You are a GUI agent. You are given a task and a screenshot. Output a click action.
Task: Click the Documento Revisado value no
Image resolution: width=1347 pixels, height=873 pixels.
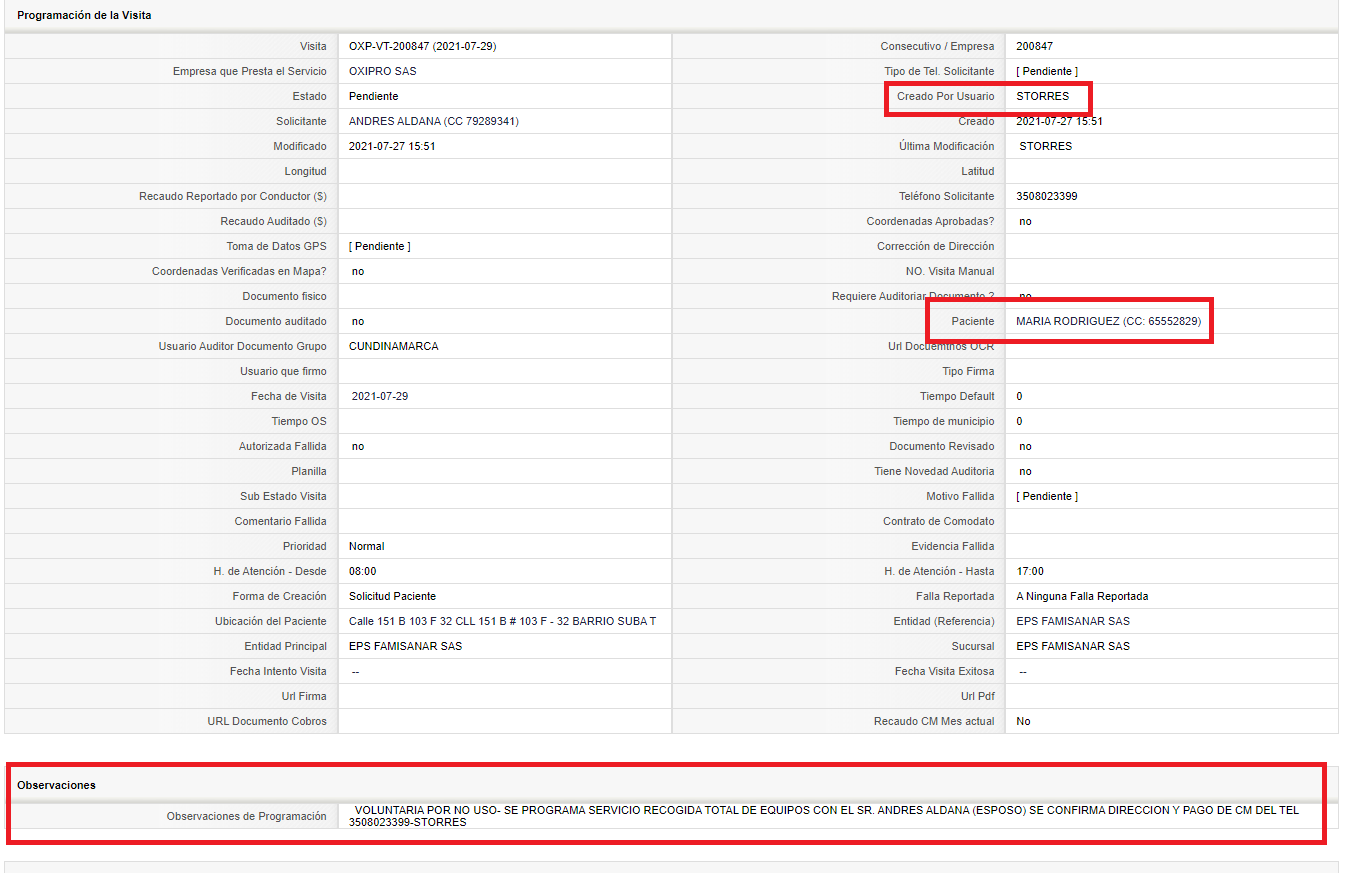pos(1026,446)
